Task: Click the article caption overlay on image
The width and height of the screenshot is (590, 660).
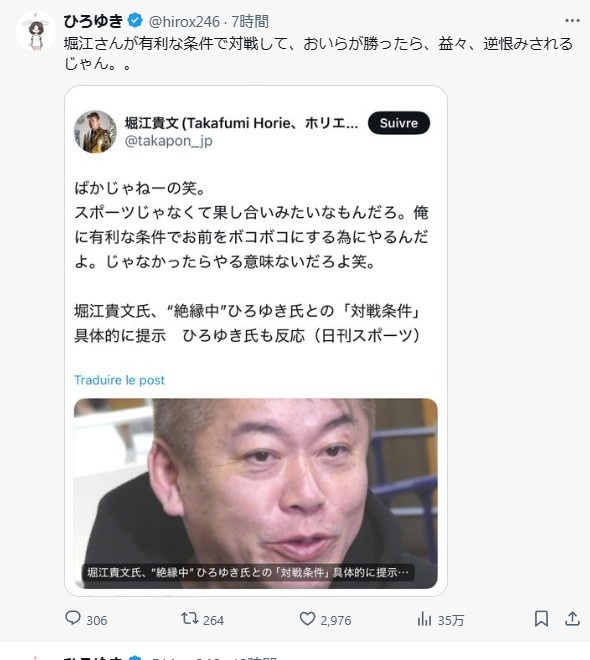Action: click(248, 572)
